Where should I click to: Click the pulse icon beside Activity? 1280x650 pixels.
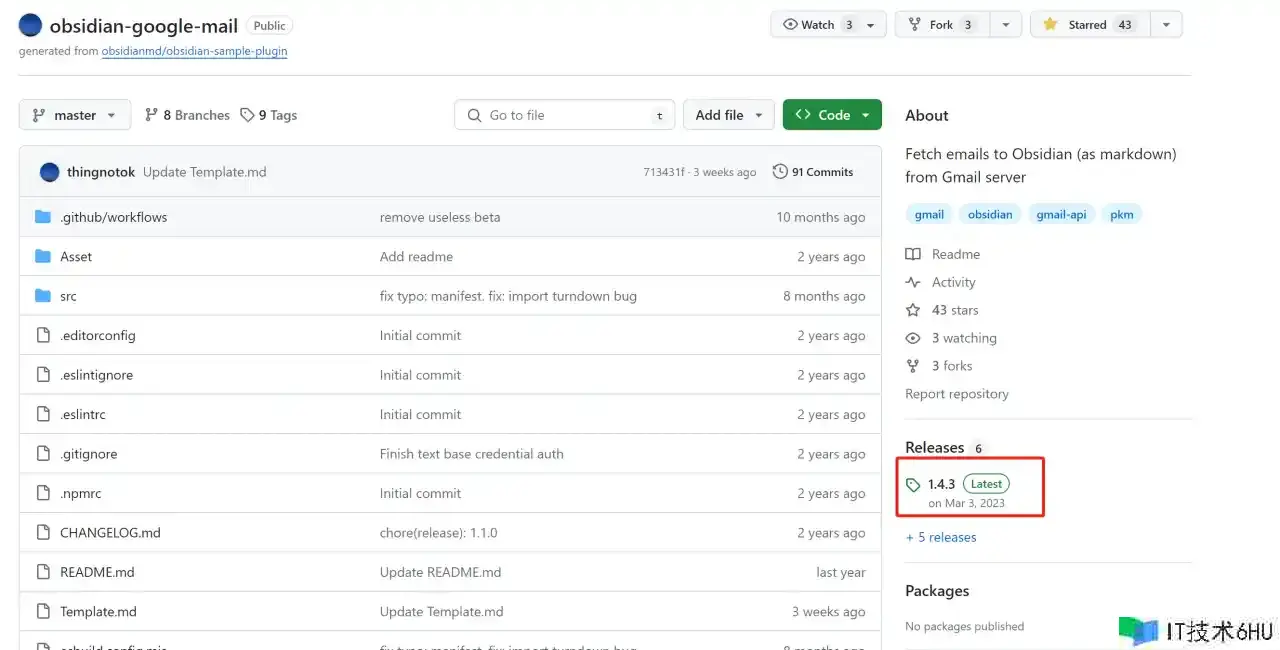(913, 282)
